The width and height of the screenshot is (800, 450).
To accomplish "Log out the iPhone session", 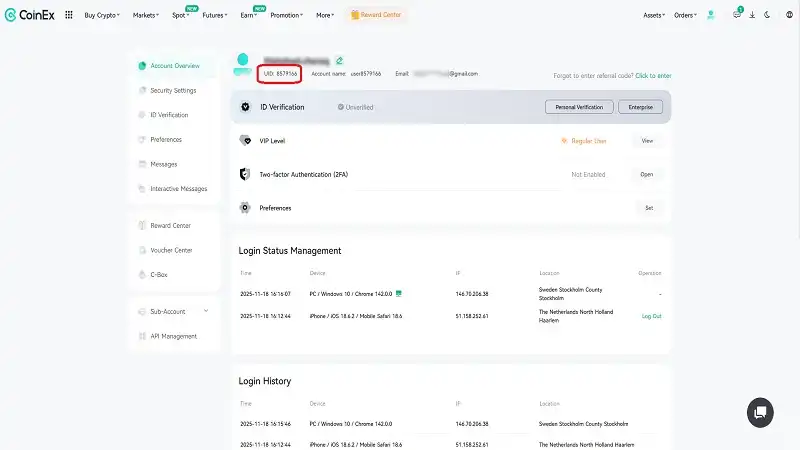I will point(651,316).
